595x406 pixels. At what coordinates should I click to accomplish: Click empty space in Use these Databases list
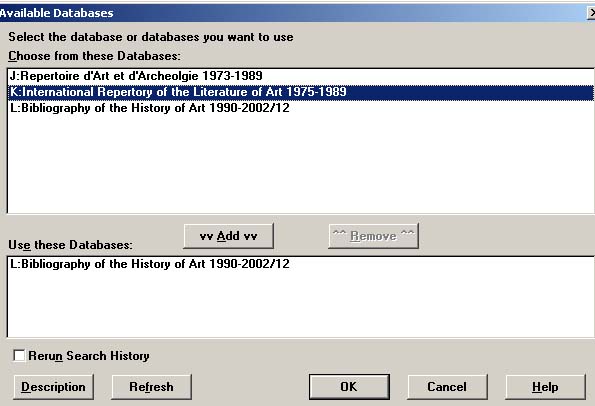[x=301, y=304]
